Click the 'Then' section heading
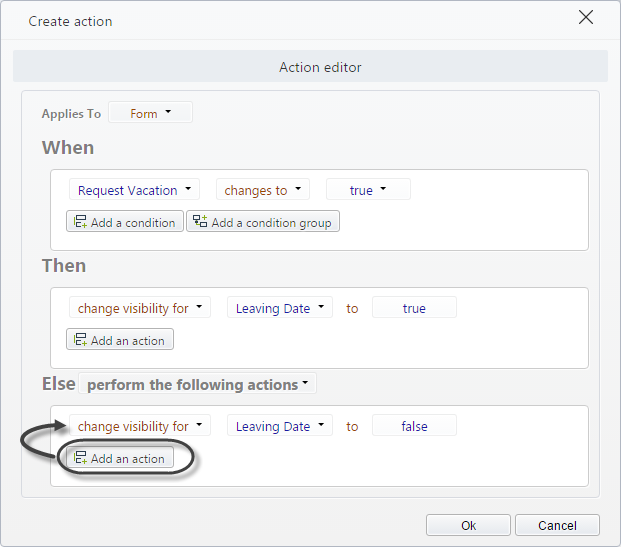Screen dimensions: 621x547 [64, 265]
